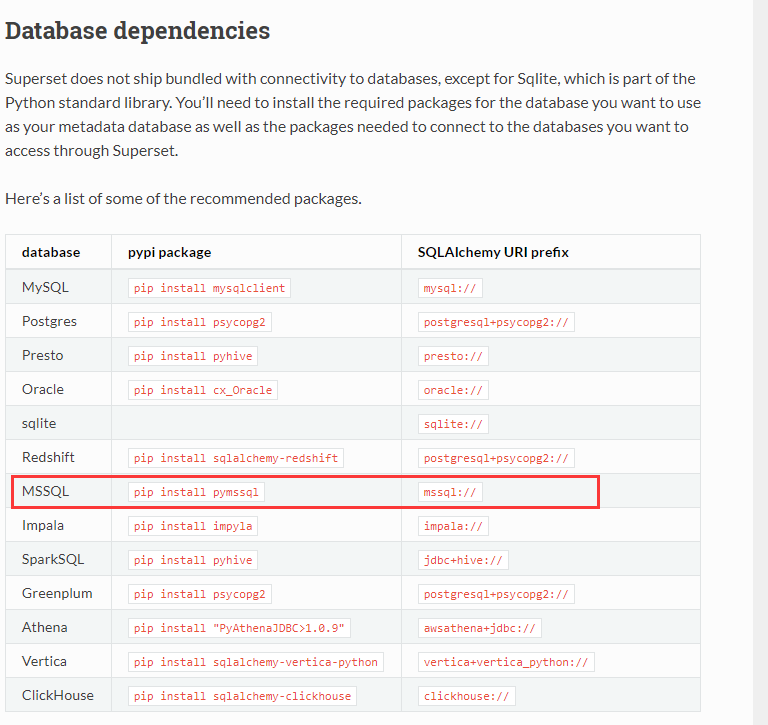The height and width of the screenshot is (725, 768).
Task: Click the "mssql://" URI prefix
Action: tap(450, 492)
